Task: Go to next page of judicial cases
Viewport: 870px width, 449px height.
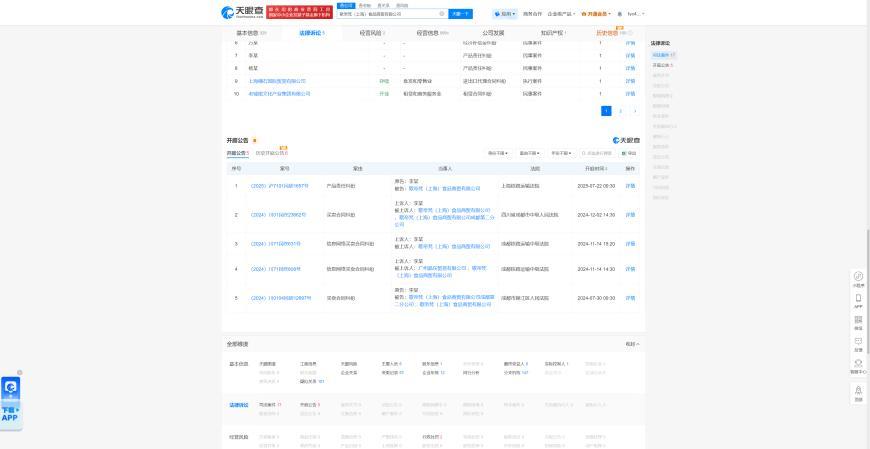Action: tap(635, 111)
